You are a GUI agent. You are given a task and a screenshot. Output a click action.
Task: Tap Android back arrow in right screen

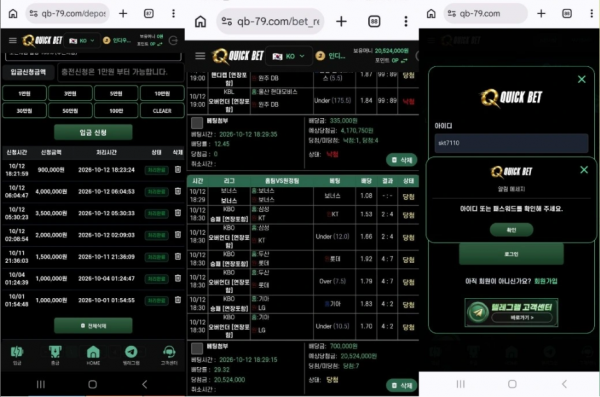point(564,384)
